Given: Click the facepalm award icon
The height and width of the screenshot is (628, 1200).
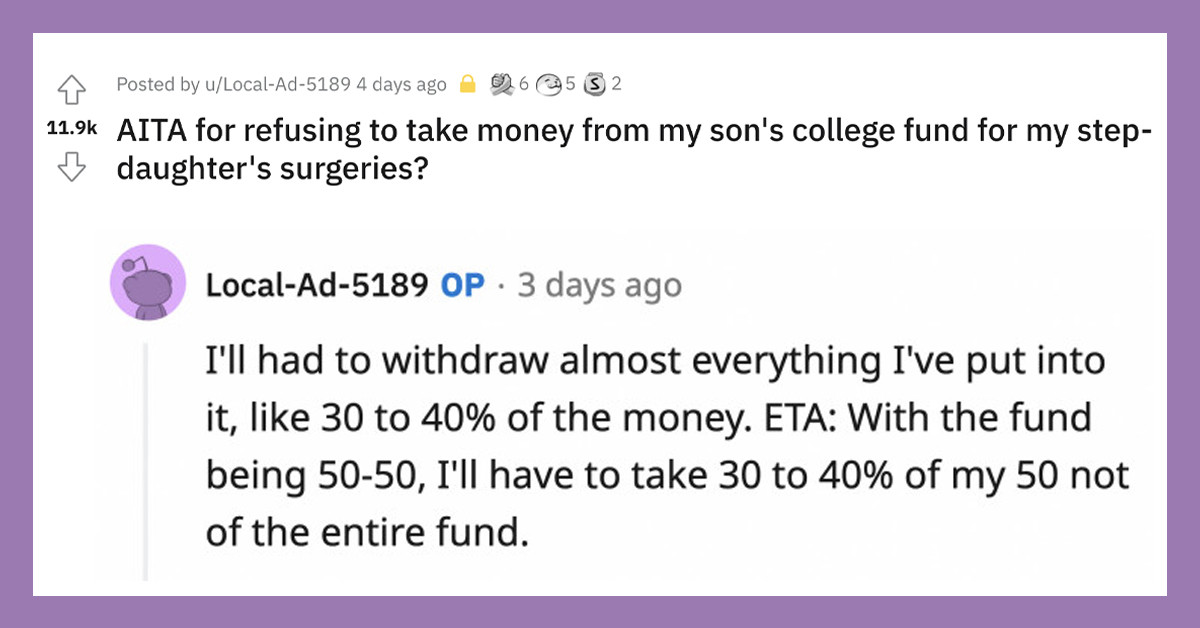Looking at the screenshot, I should pyautogui.click(x=548, y=84).
